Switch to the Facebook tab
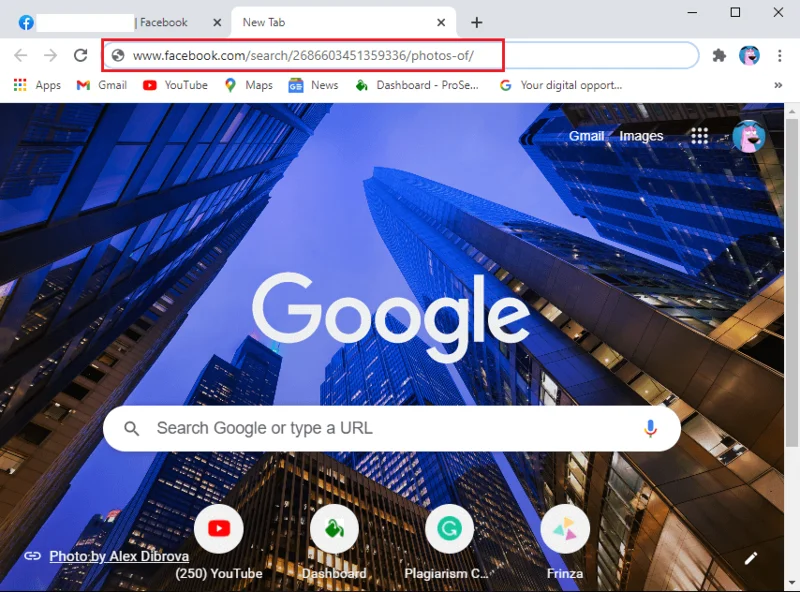Image resolution: width=800 pixels, height=592 pixels. click(115, 22)
